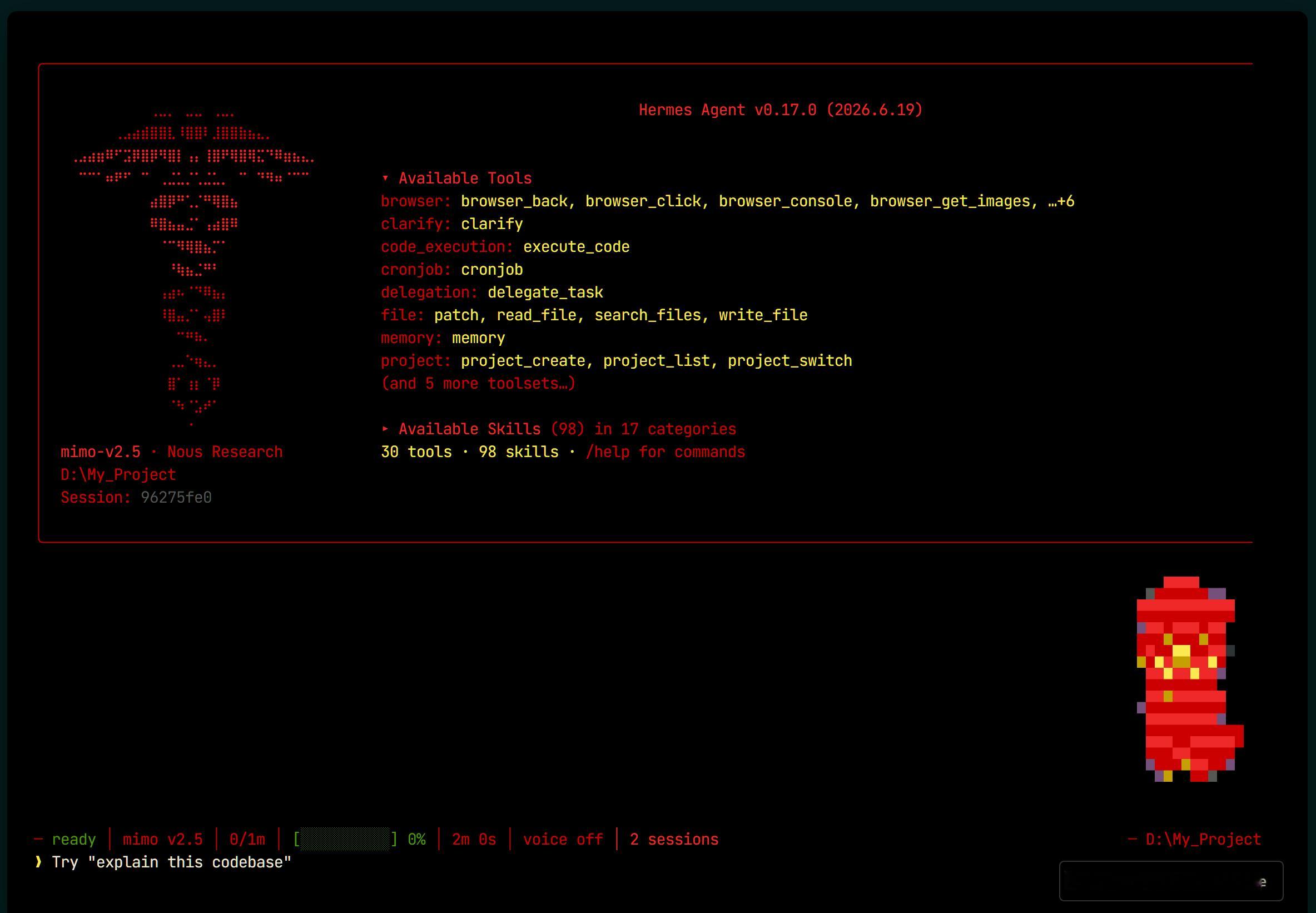Screen dimensions: 1316x913
Task: Click the 'ready' status indicator
Action: pos(74,839)
